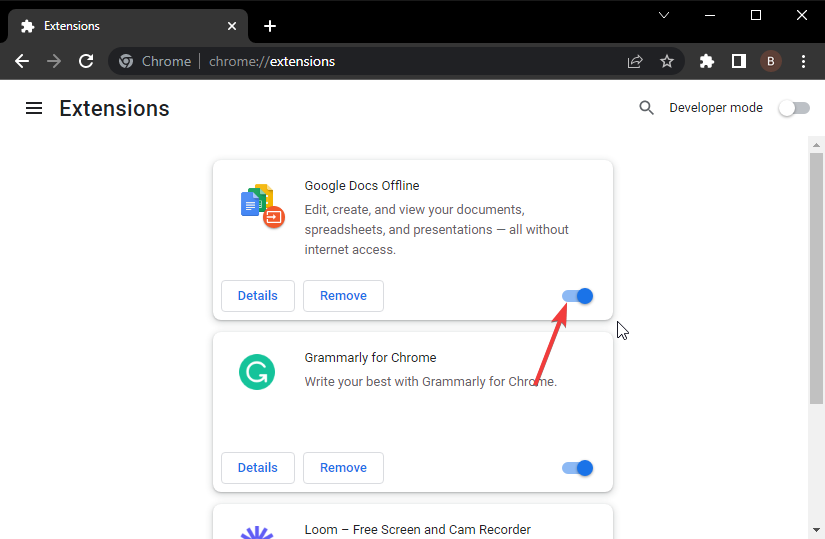
Task: Close the Extensions tab
Action: coord(232,26)
